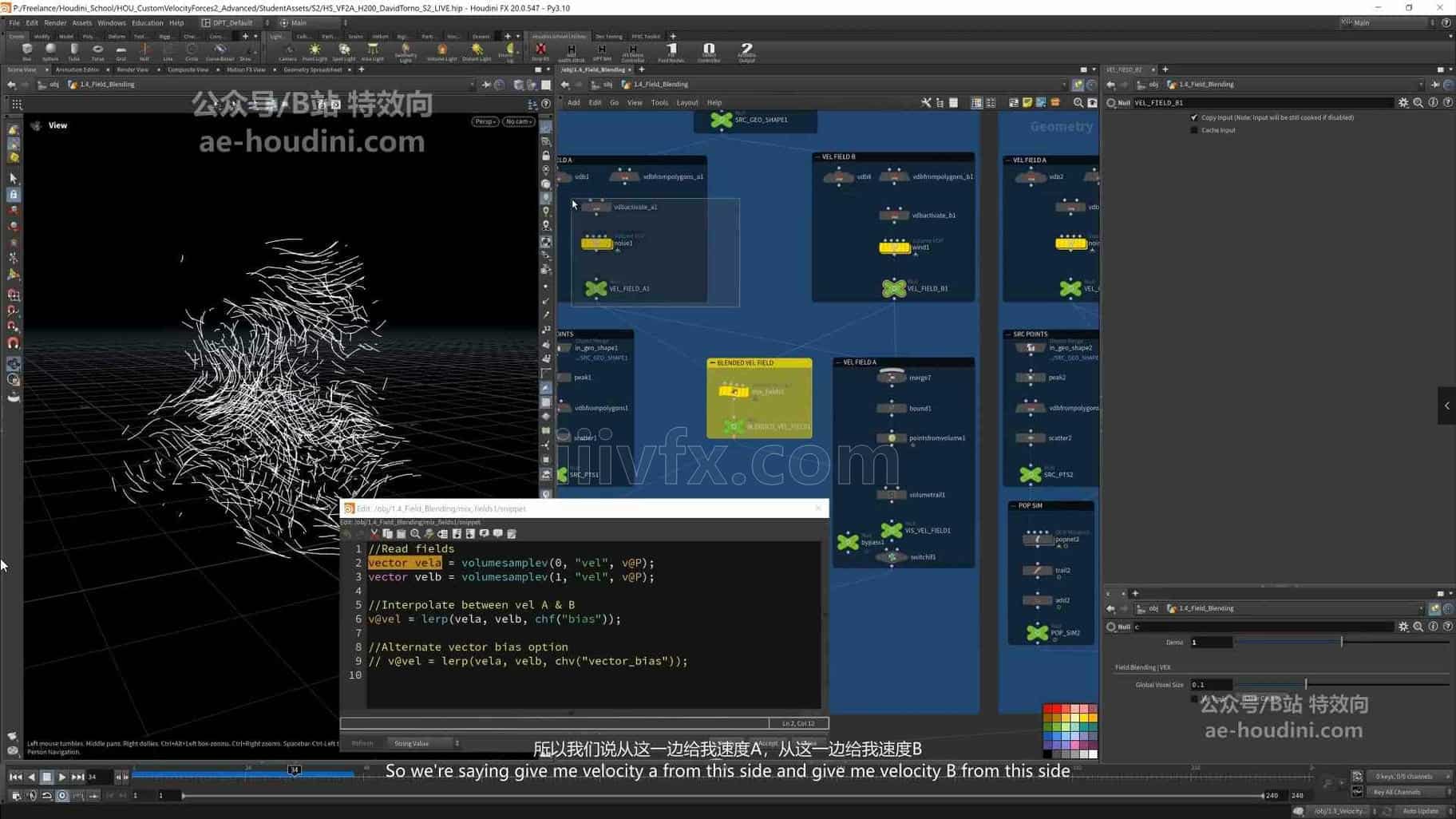This screenshot has width=1456, height=819.
Task: Click the cut icon in snippet editor
Action: pyautogui.click(x=374, y=534)
